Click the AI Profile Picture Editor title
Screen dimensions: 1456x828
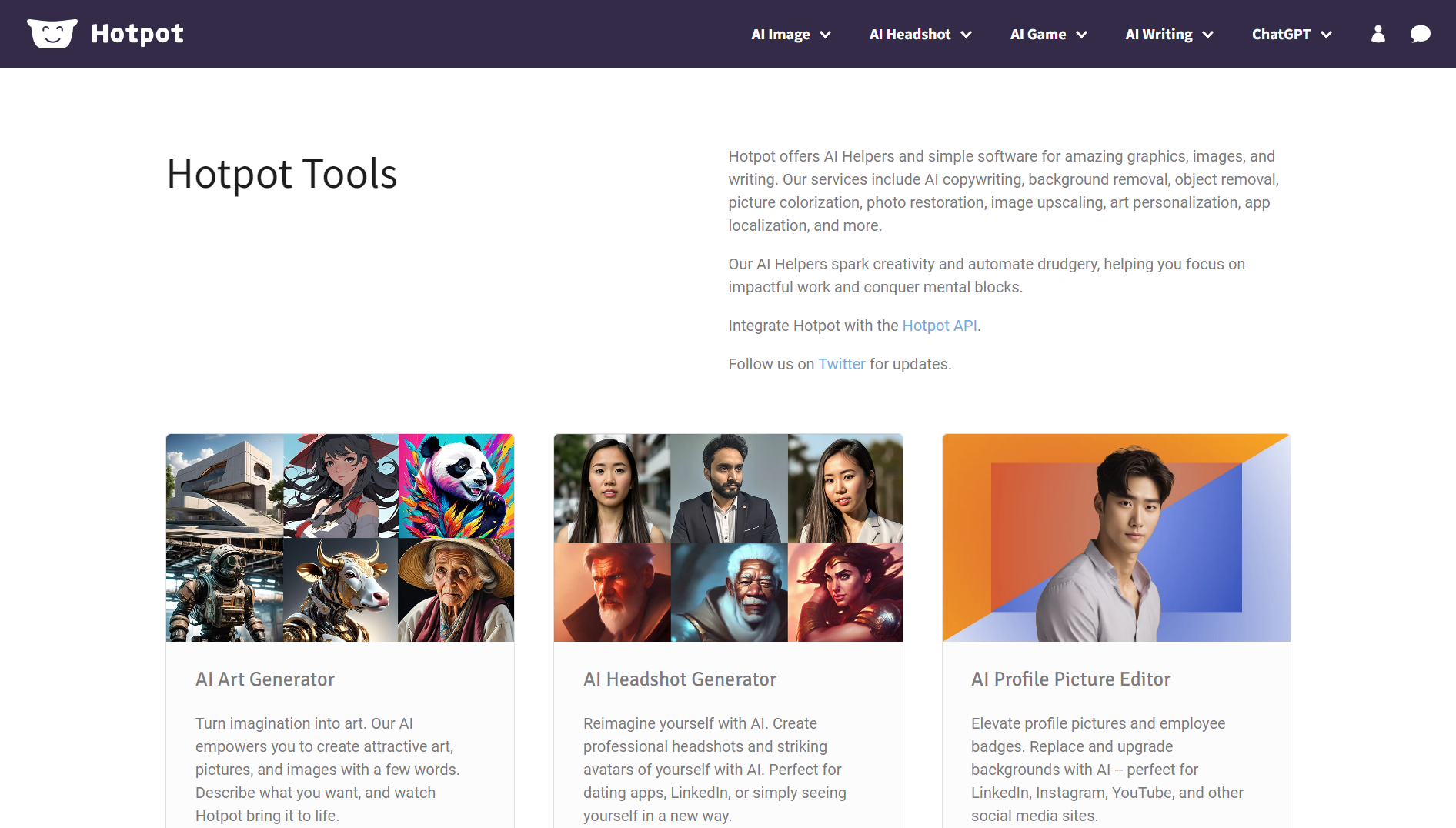click(1070, 679)
